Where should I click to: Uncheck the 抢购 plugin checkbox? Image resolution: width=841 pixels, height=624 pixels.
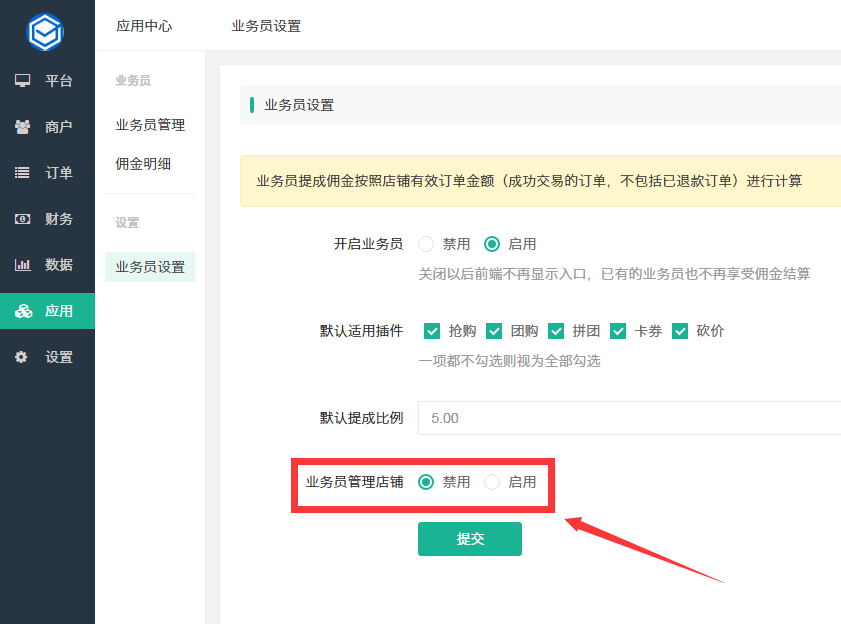coord(432,331)
